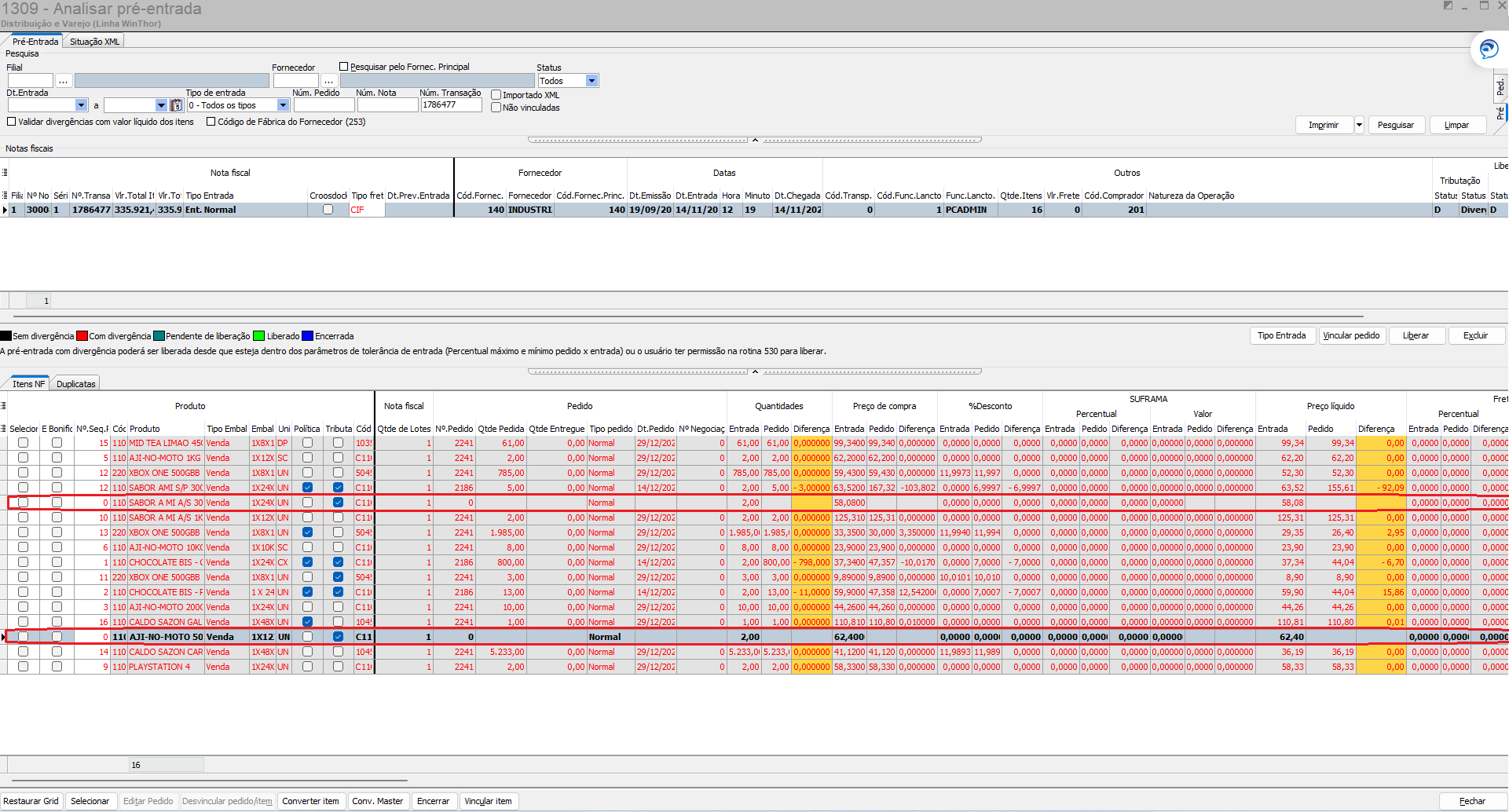Open the Duplicatas tab

75,384
